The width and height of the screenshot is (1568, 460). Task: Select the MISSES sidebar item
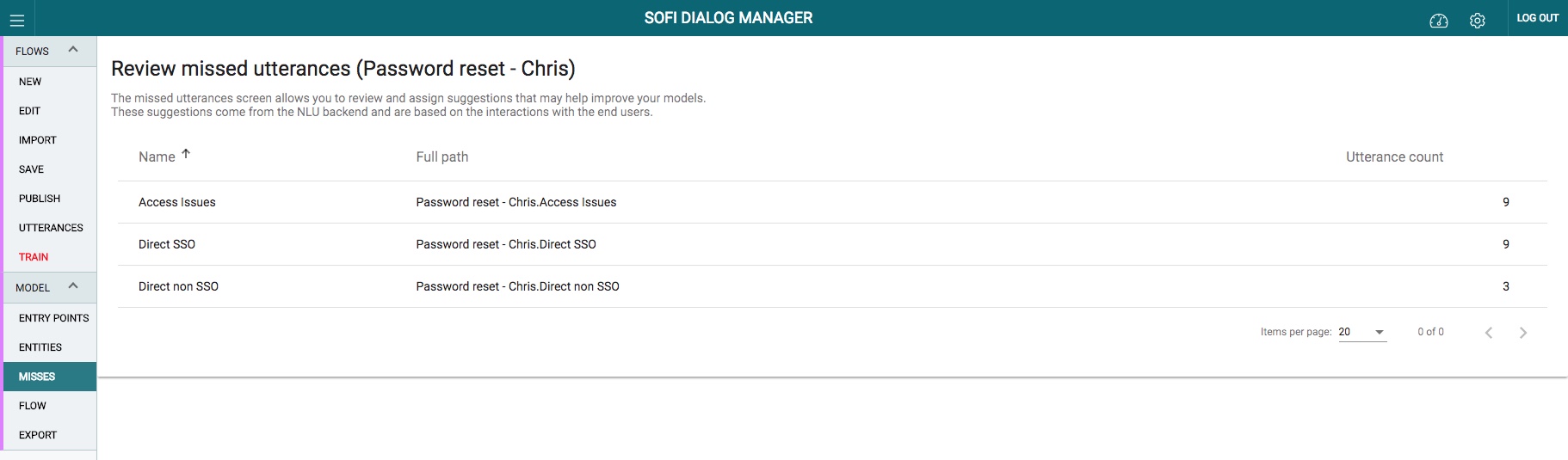pos(50,377)
